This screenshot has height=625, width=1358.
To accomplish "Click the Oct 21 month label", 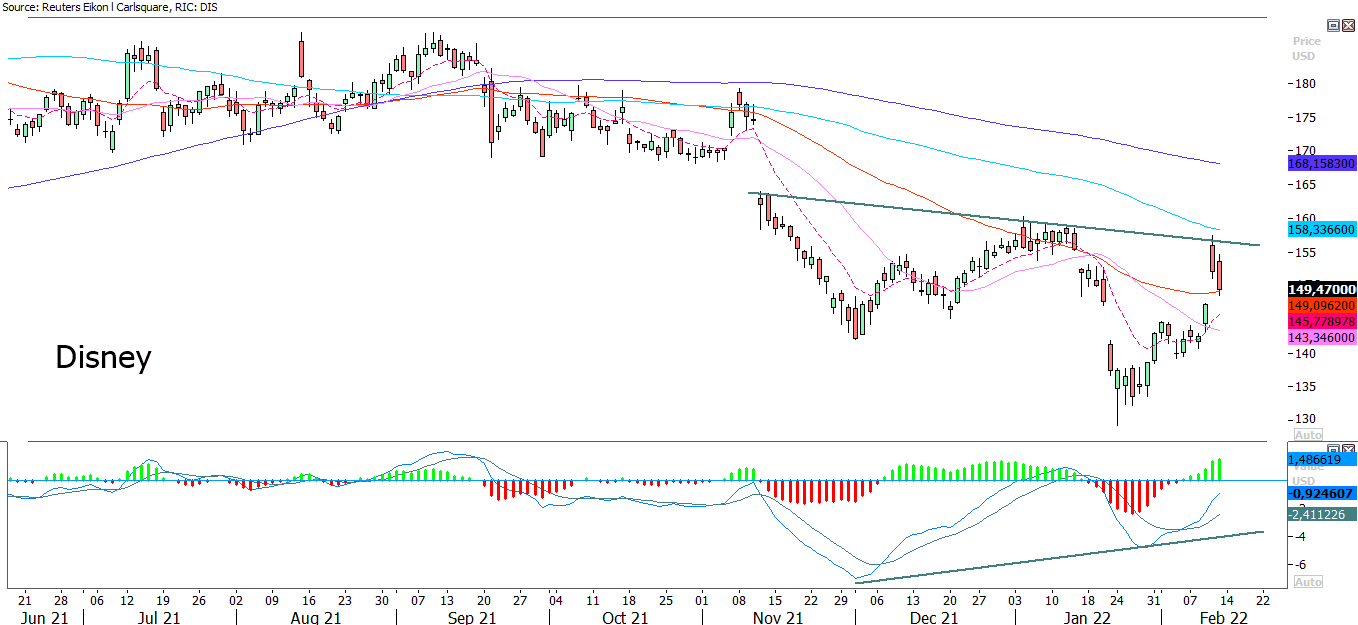I will pyautogui.click(x=624, y=618).
